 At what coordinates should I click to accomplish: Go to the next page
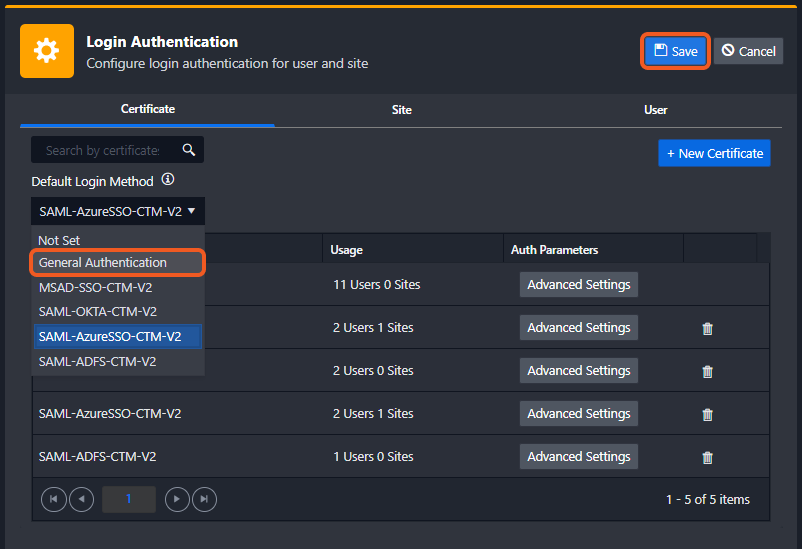coord(177,499)
